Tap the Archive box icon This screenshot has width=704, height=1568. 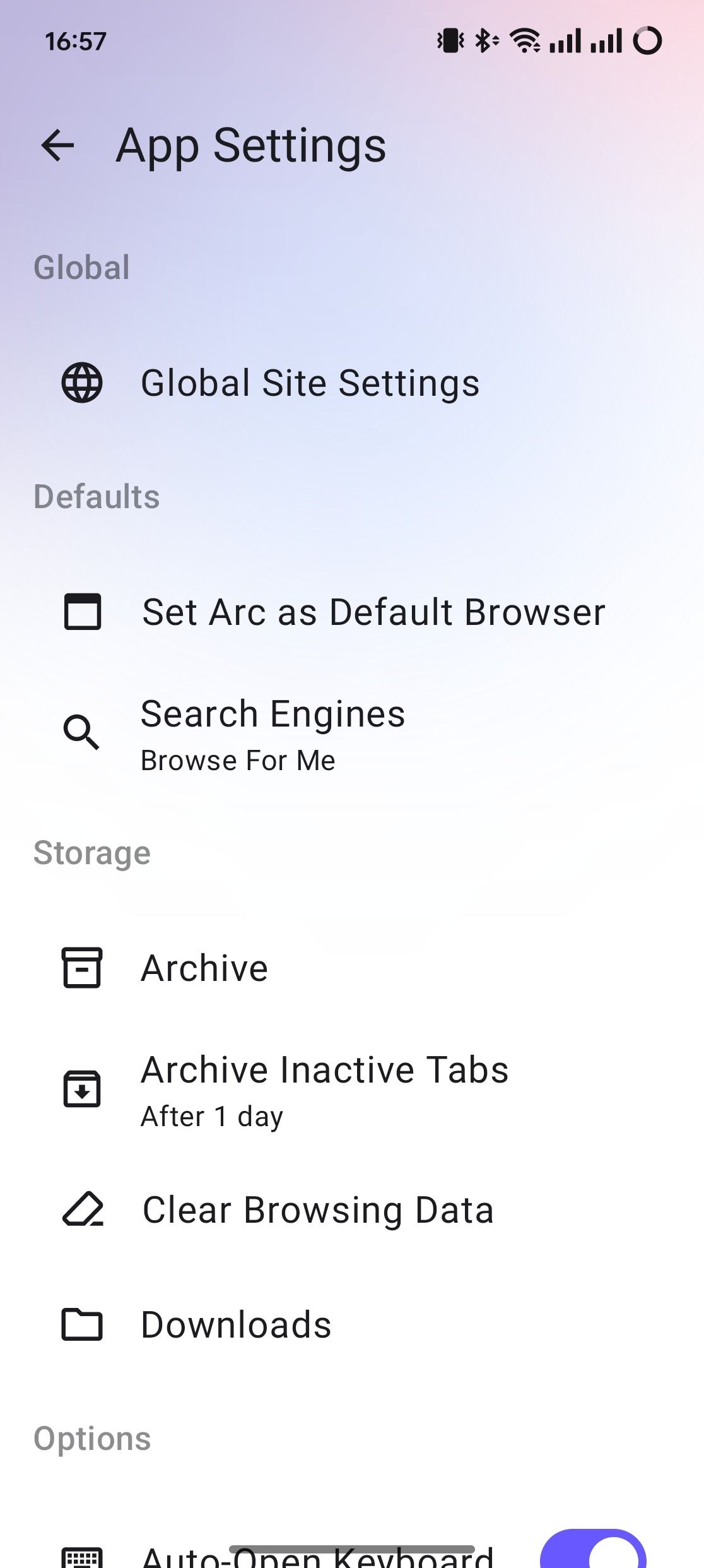pos(81,968)
